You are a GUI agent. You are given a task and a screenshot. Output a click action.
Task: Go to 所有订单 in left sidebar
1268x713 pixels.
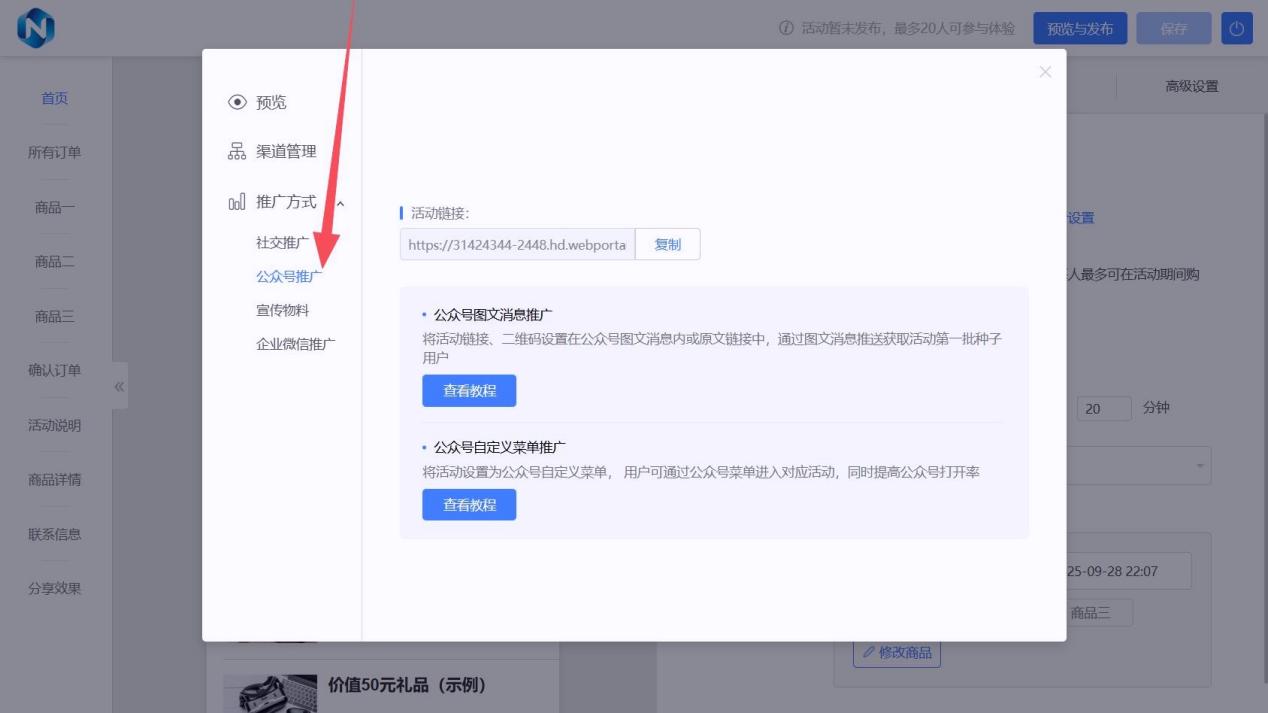pyautogui.click(x=54, y=153)
